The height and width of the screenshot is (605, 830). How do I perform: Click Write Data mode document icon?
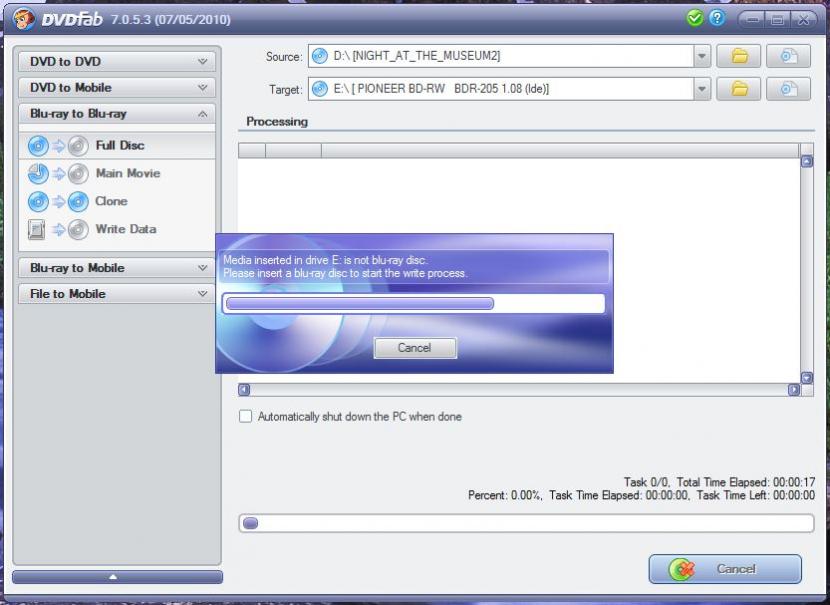36,230
